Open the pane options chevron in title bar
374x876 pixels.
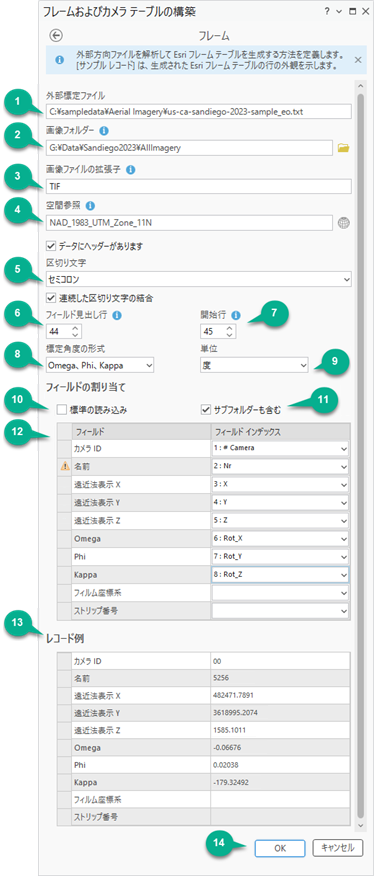(x=339, y=11)
